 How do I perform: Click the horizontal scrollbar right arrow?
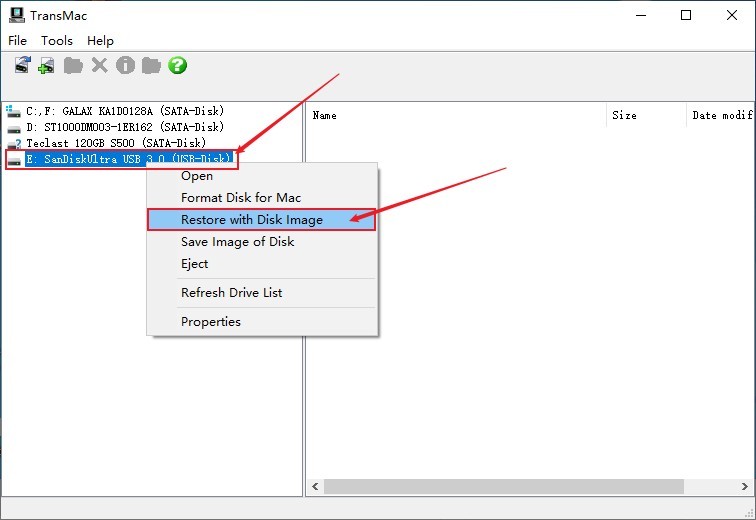pos(745,486)
